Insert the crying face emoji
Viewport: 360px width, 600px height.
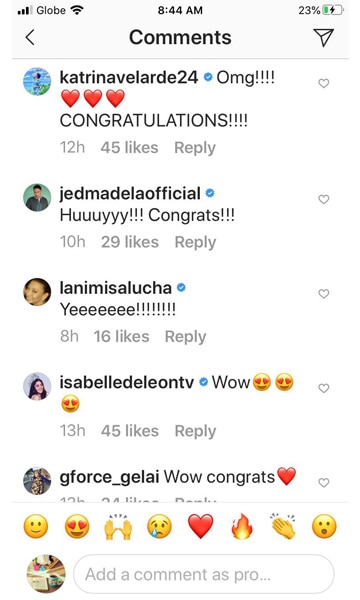[x=160, y=526]
